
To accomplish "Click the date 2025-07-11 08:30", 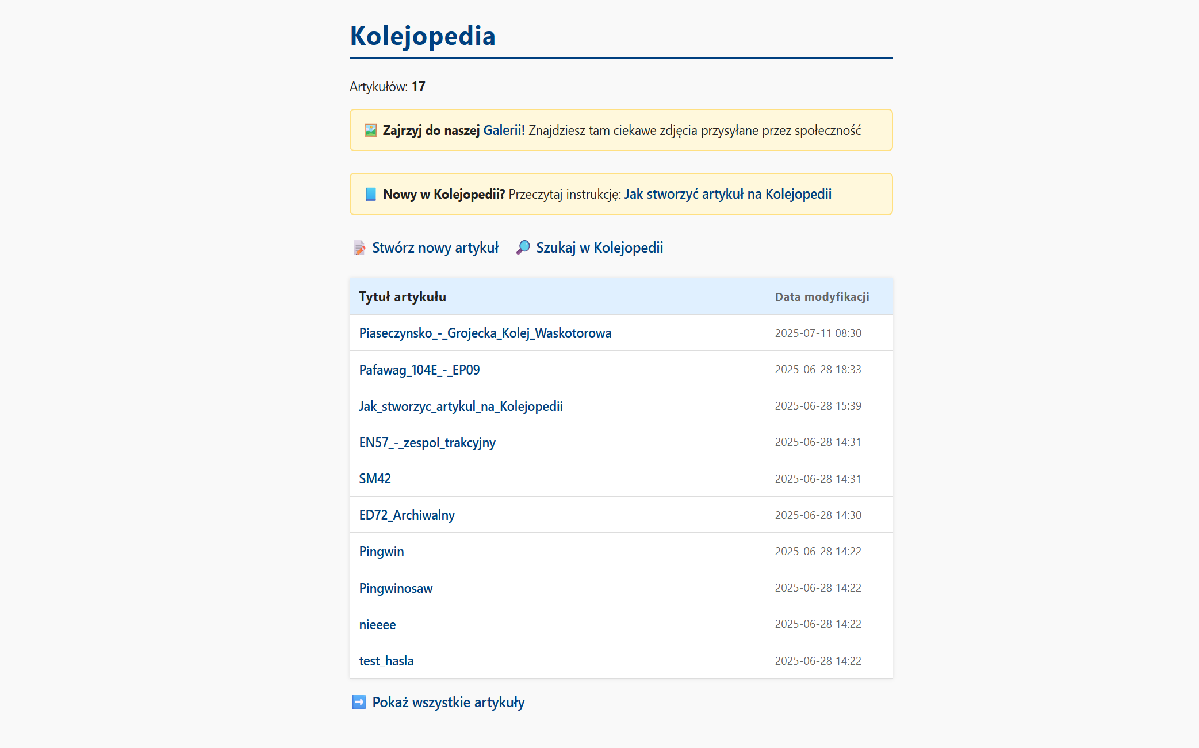I will click(x=818, y=333).
